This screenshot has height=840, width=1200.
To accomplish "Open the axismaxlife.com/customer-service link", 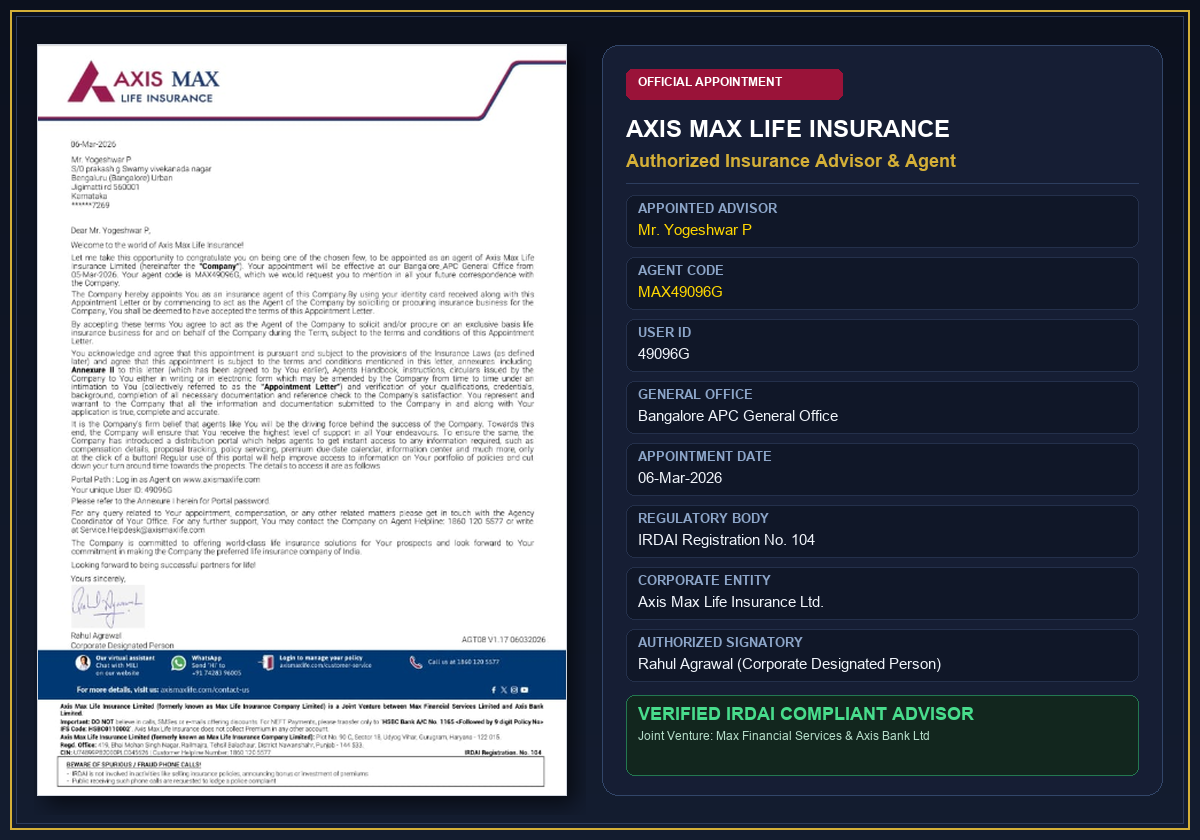I will click(325, 666).
